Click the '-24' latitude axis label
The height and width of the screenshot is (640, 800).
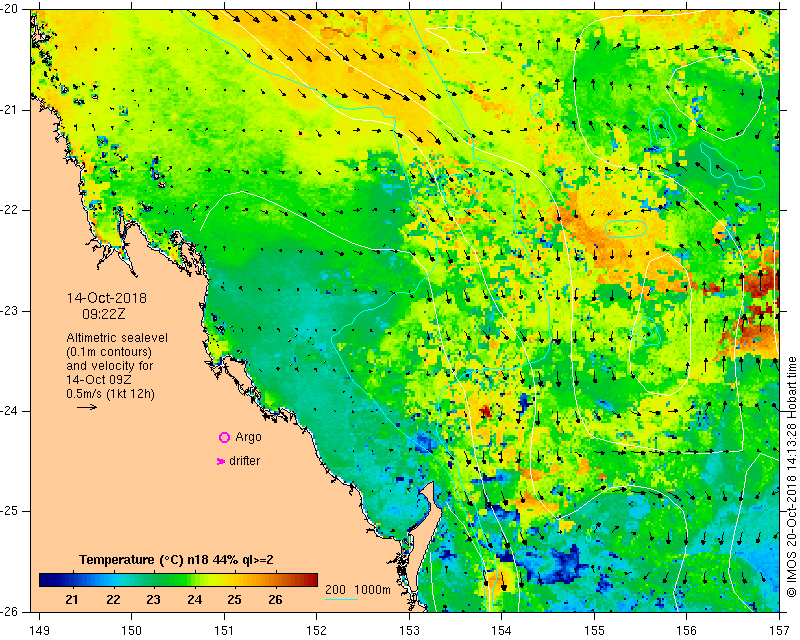pos(8,411)
